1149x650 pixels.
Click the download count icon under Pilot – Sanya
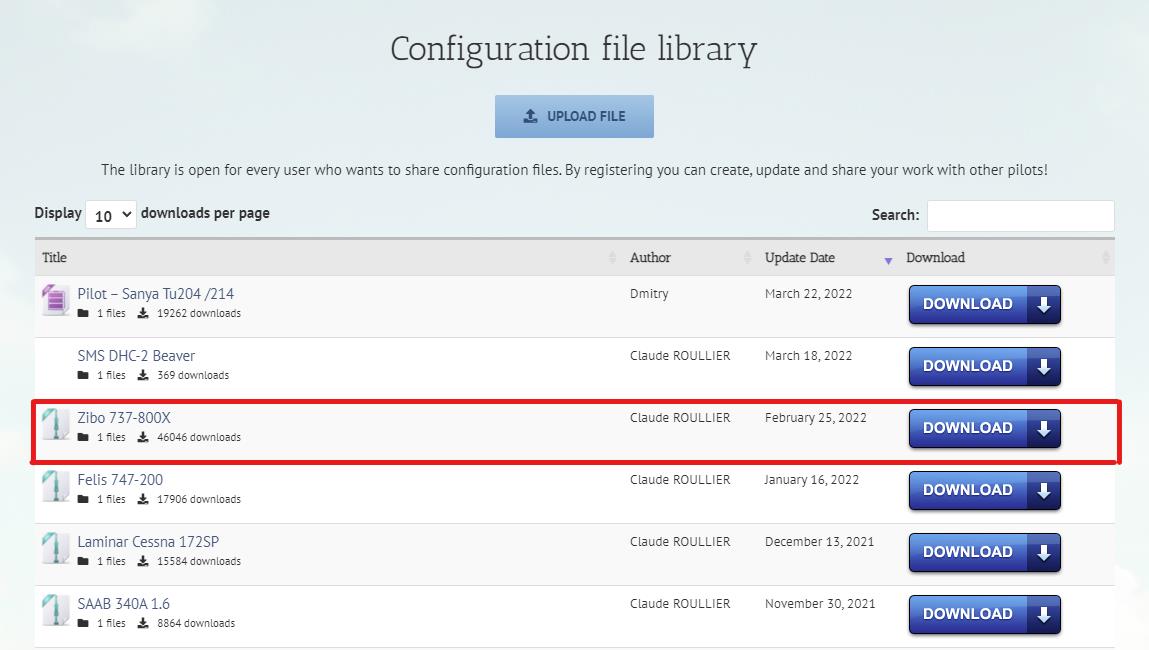143,313
